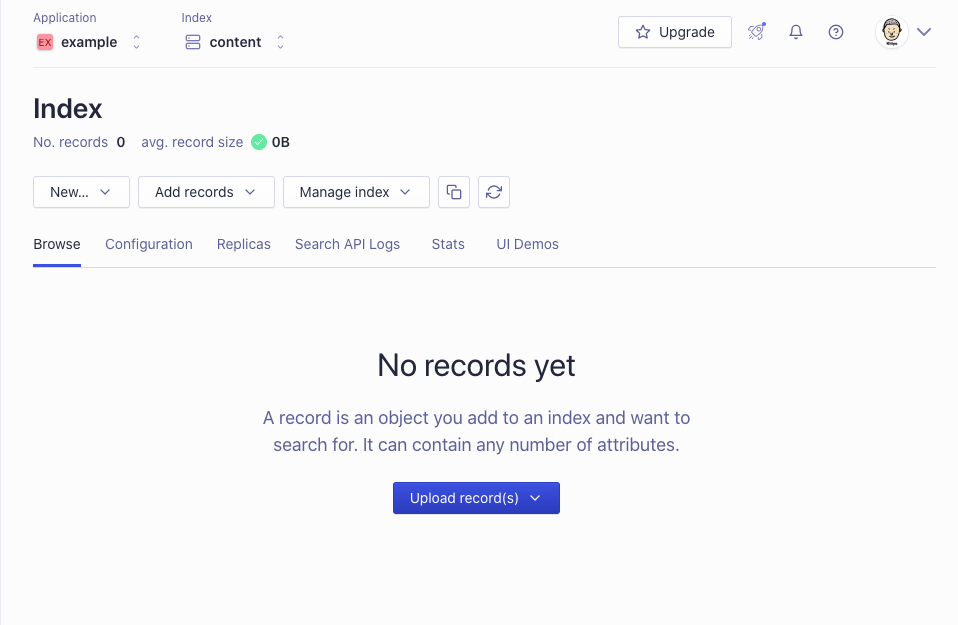Click the refresh index icon button

point(494,192)
